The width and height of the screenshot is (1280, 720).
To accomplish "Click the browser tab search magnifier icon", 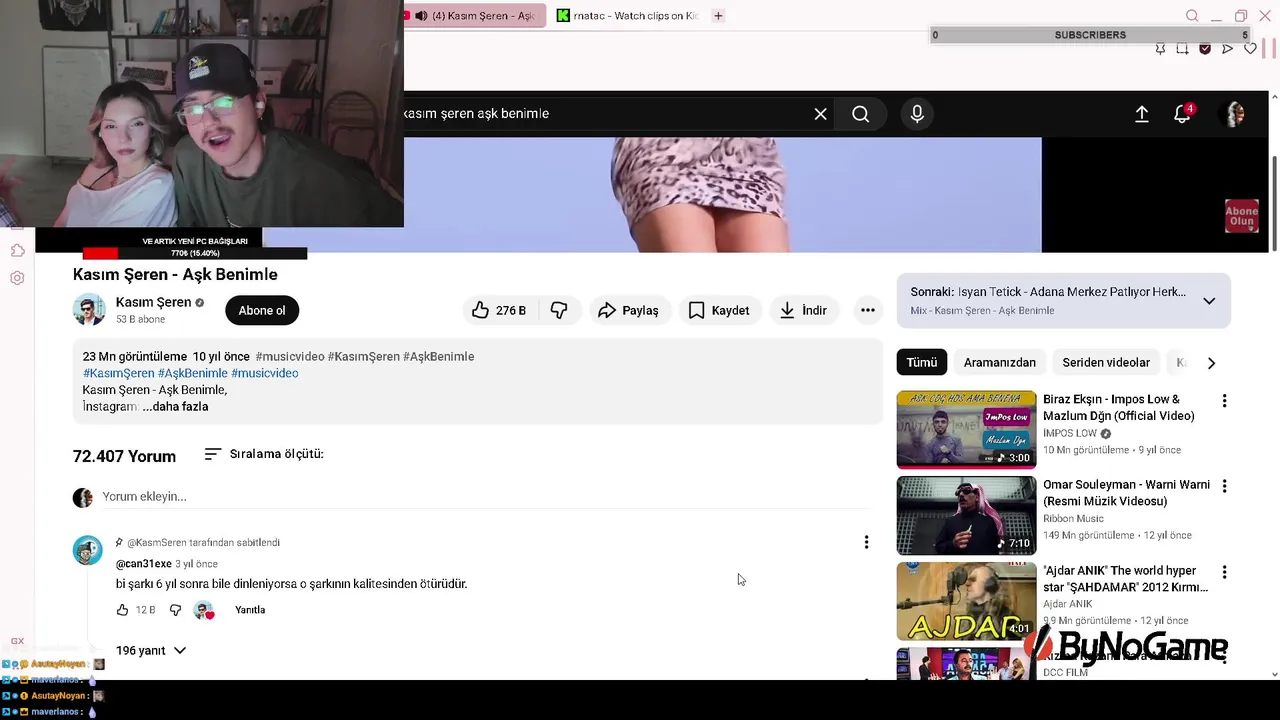I will 1192,16.
